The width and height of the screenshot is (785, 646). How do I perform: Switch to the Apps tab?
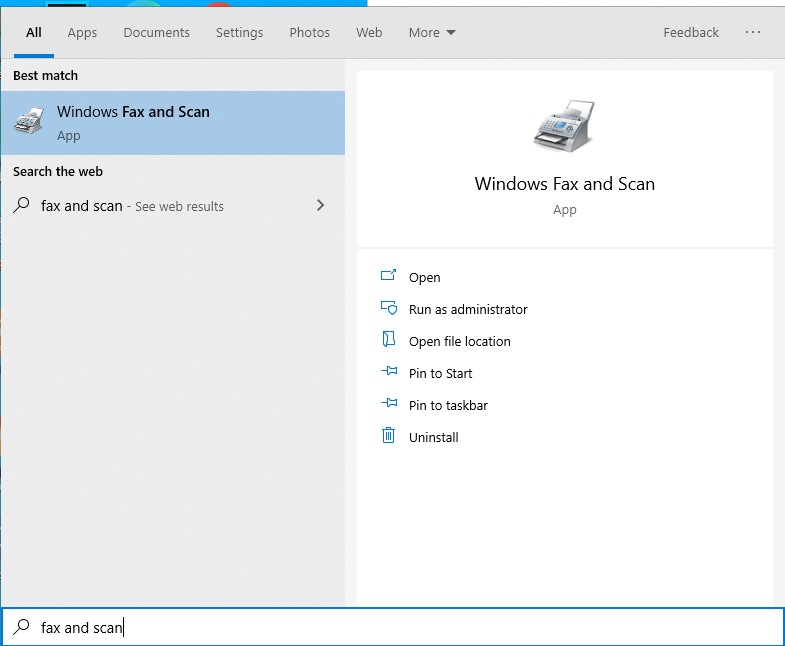[x=82, y=33]
